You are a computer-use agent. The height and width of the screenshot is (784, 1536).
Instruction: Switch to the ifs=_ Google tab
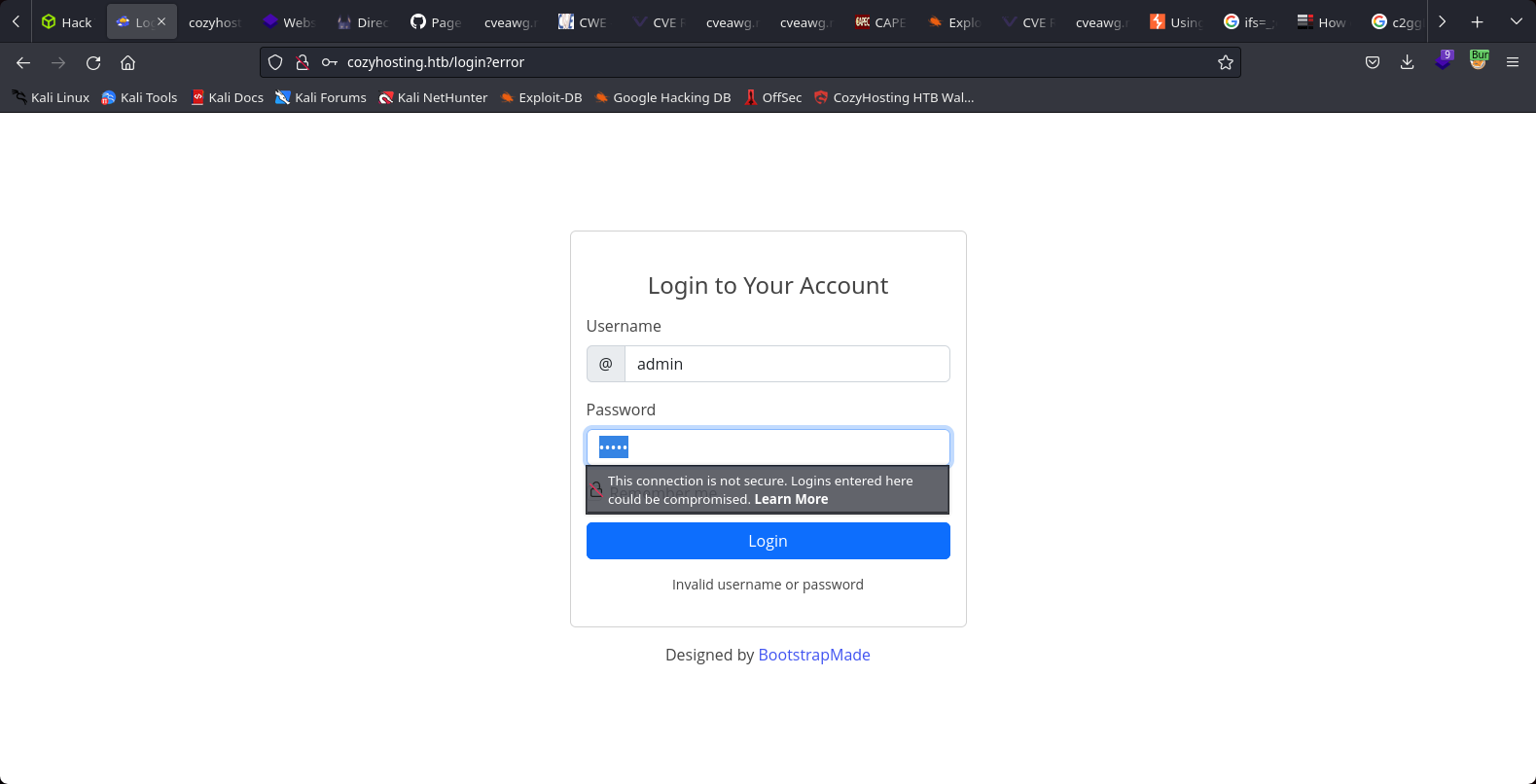pyautogui.click(x=1250, y=21)
